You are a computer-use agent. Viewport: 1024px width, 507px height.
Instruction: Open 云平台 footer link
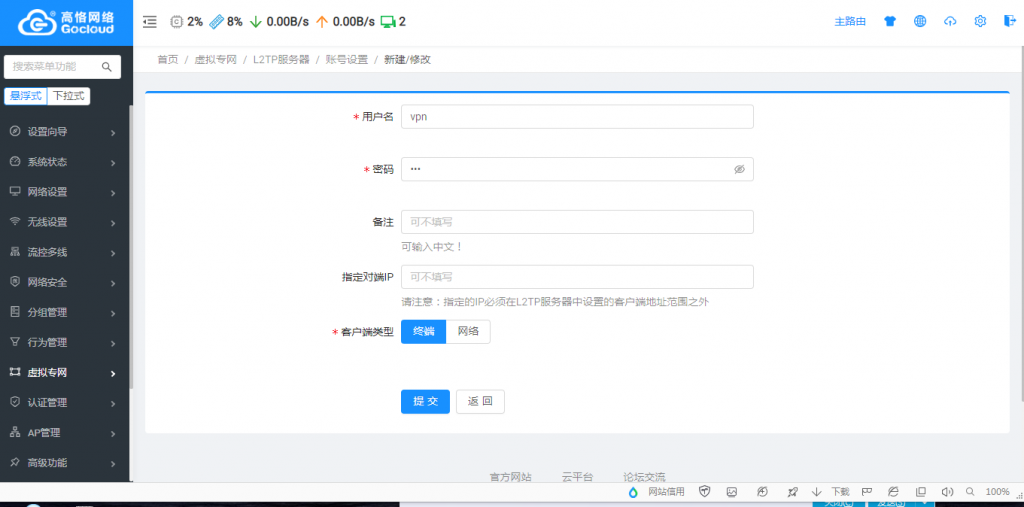(577, 477)
